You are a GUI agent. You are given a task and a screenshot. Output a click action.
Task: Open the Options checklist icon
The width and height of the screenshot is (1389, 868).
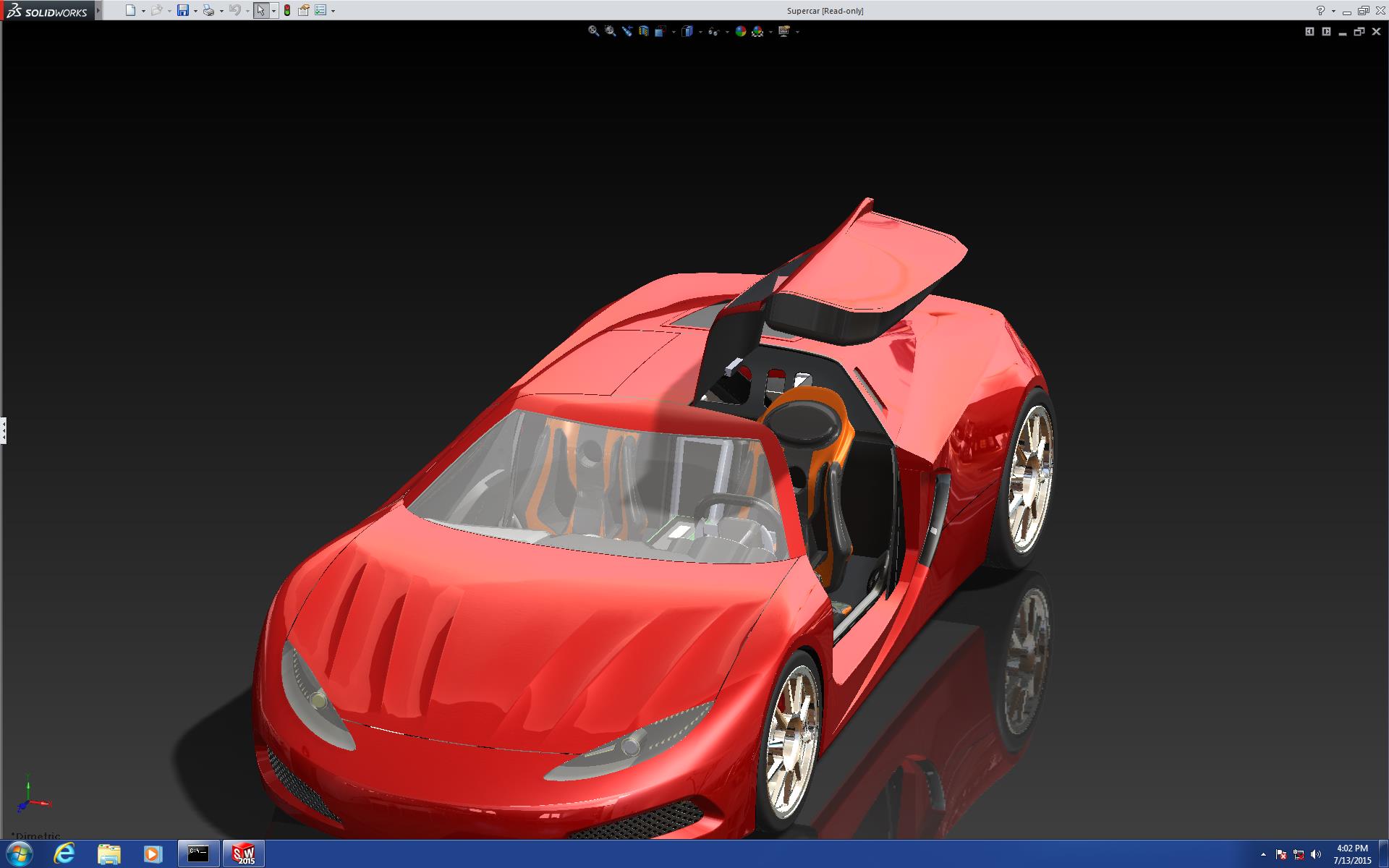point(320,10)
